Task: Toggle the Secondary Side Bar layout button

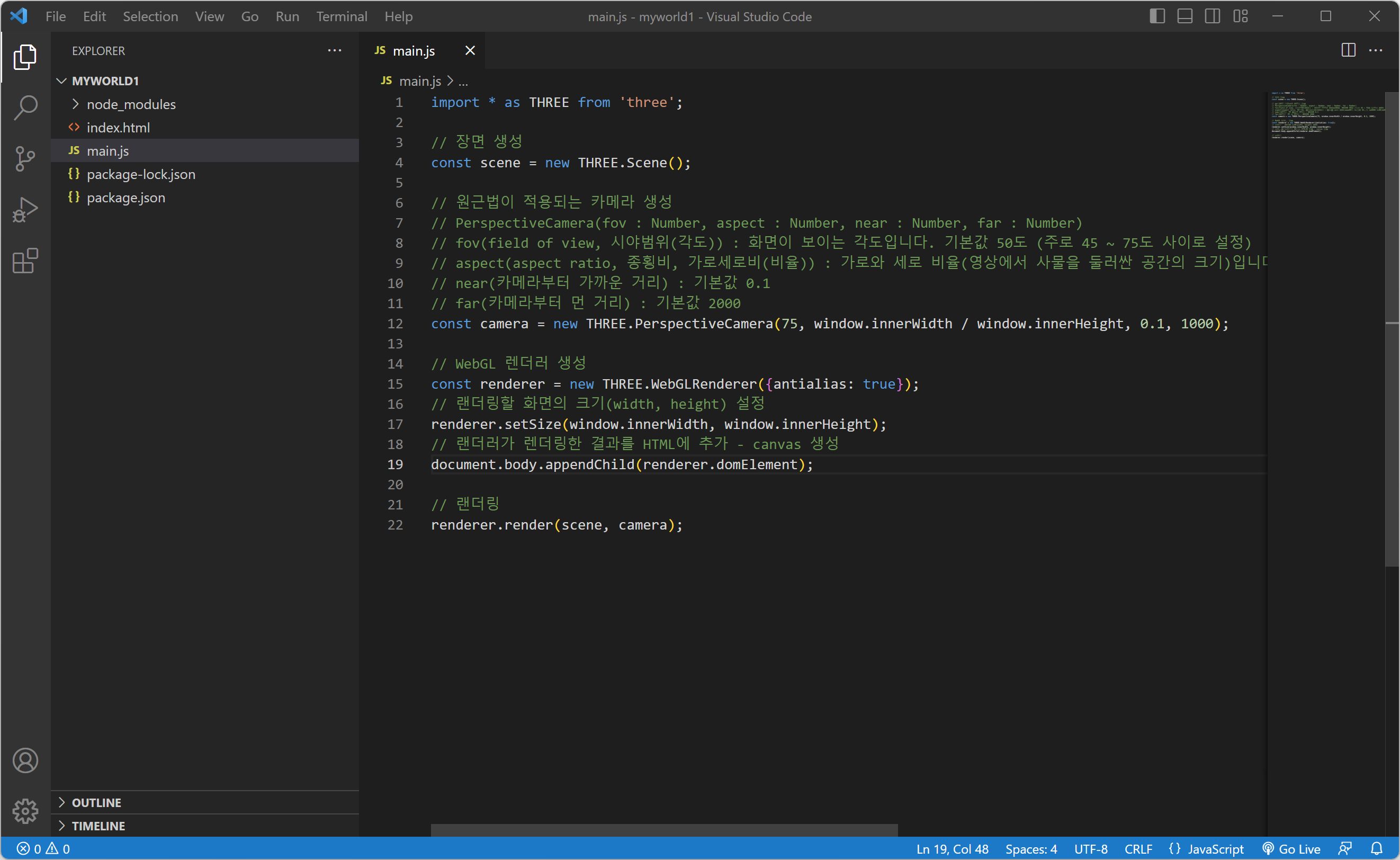Action: pos(1212,16)
